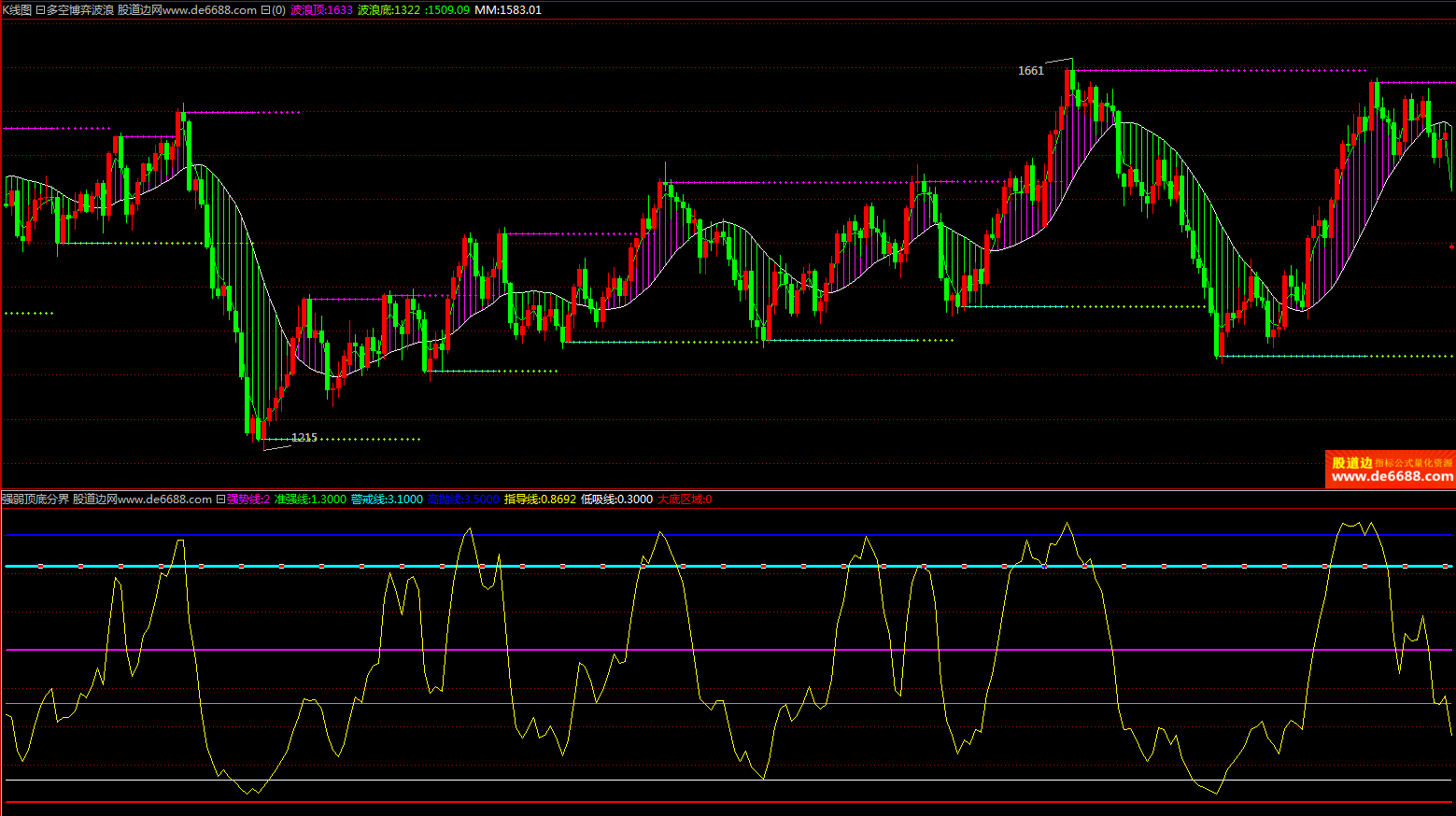Select the K线图 panel title

point(17,10)
